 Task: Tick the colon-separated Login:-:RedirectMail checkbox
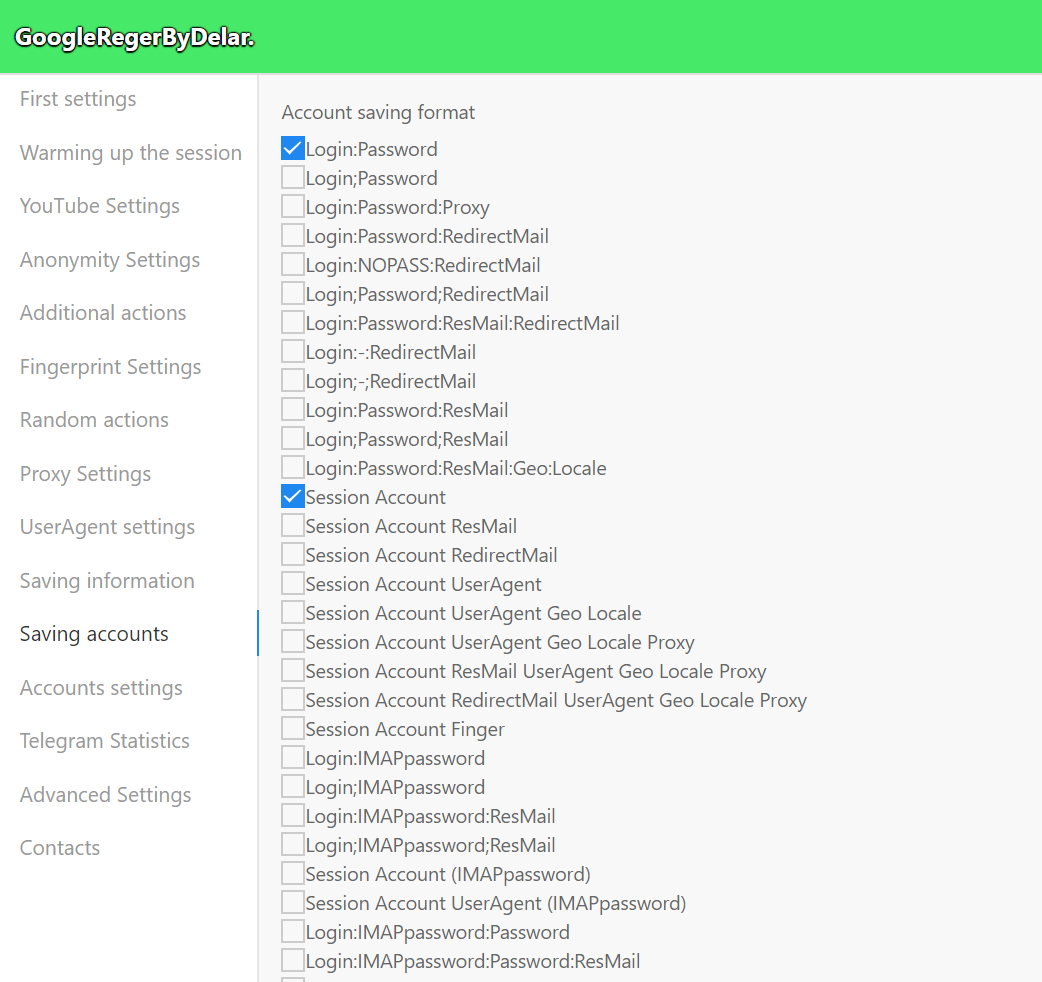(x=292, y=352)
